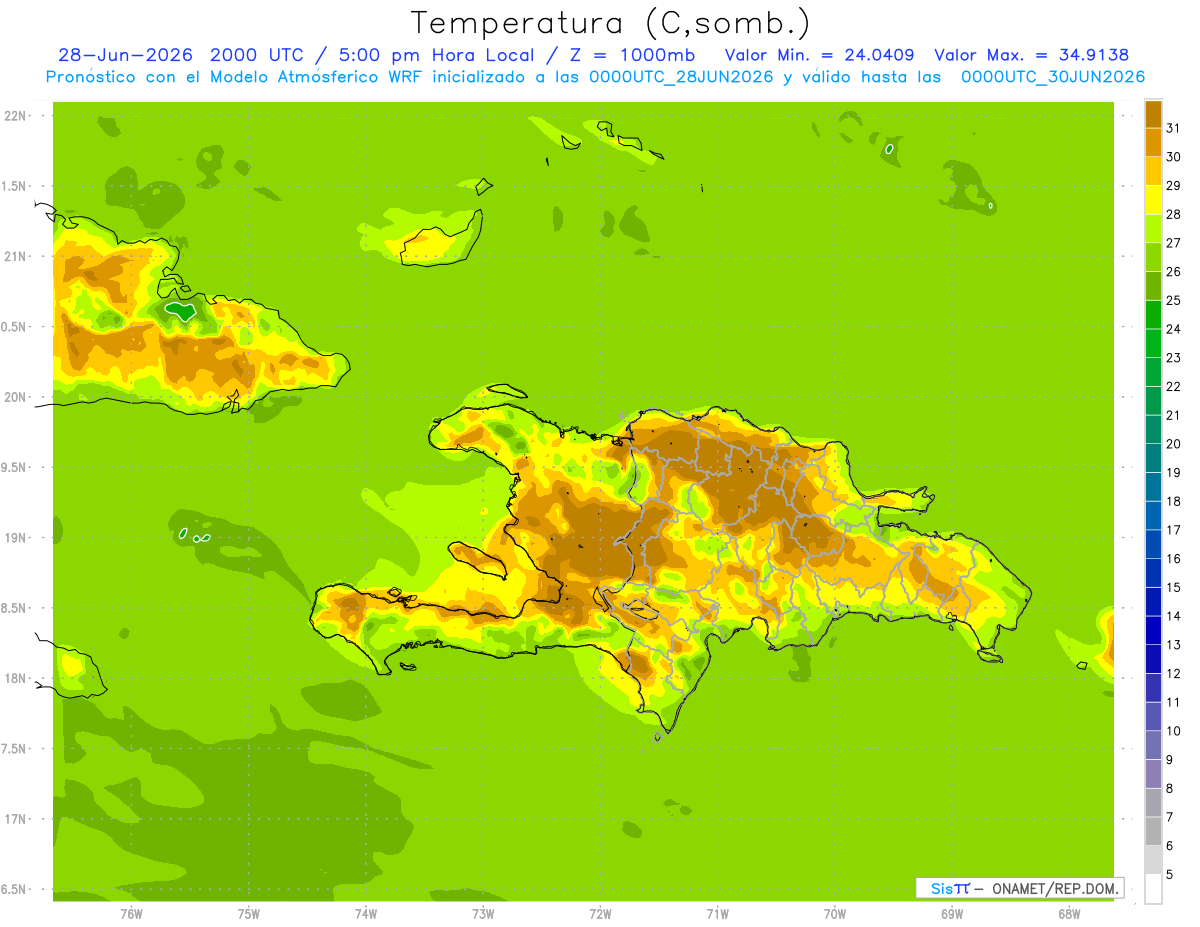Click the 22N latitude label
This screenshot has height=927, width=1200.
click(x=16, y=116)
